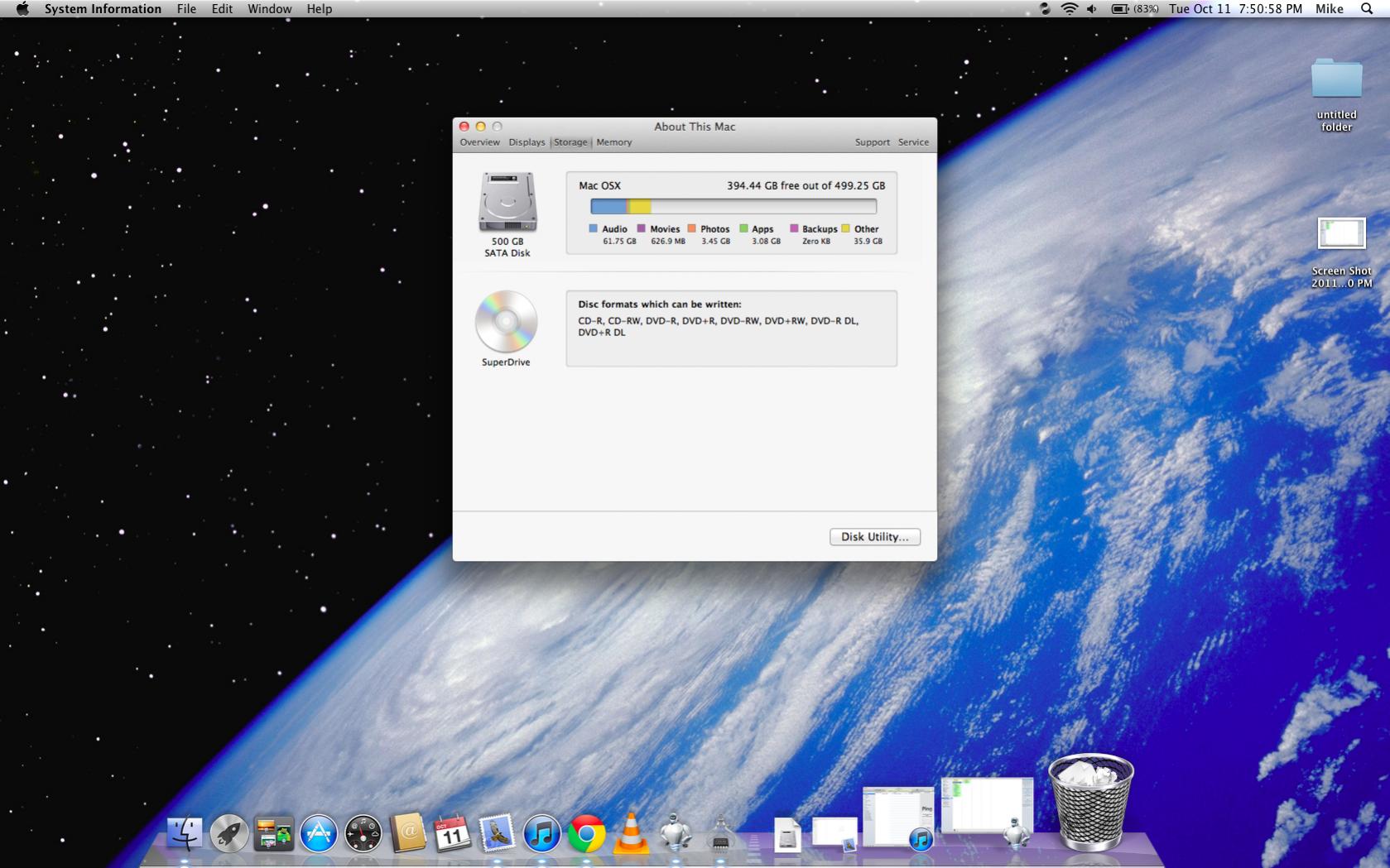1390x868 pixels.
Task: Open the Support link
Action: coord(872,142)
